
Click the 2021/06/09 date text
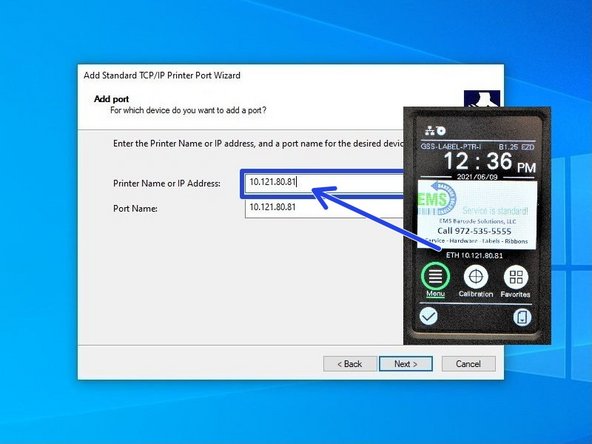tap(477, 176)
